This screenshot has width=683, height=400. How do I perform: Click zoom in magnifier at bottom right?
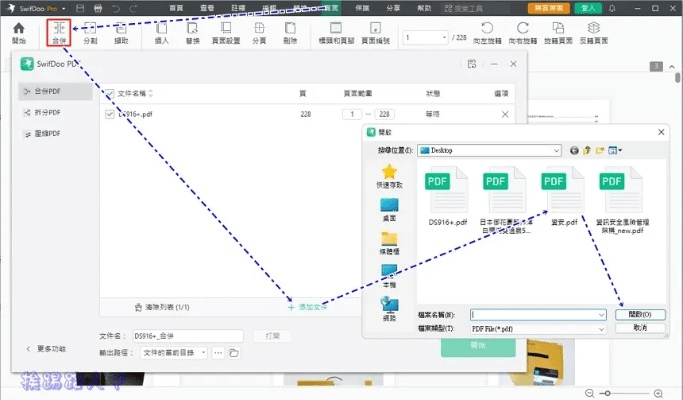tap(658, 393)
